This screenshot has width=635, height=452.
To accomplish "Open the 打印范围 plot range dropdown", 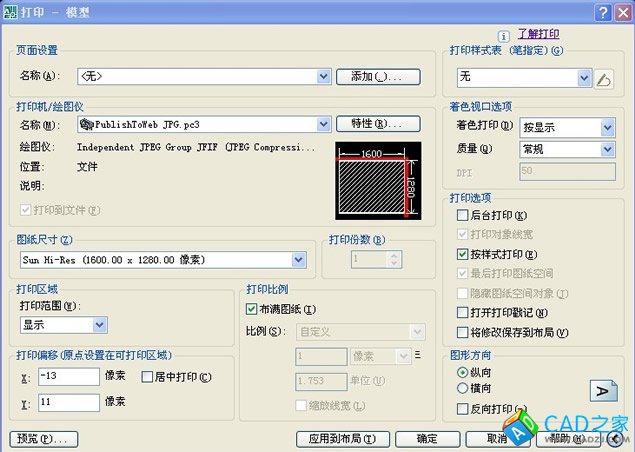I will click(99, 324).
